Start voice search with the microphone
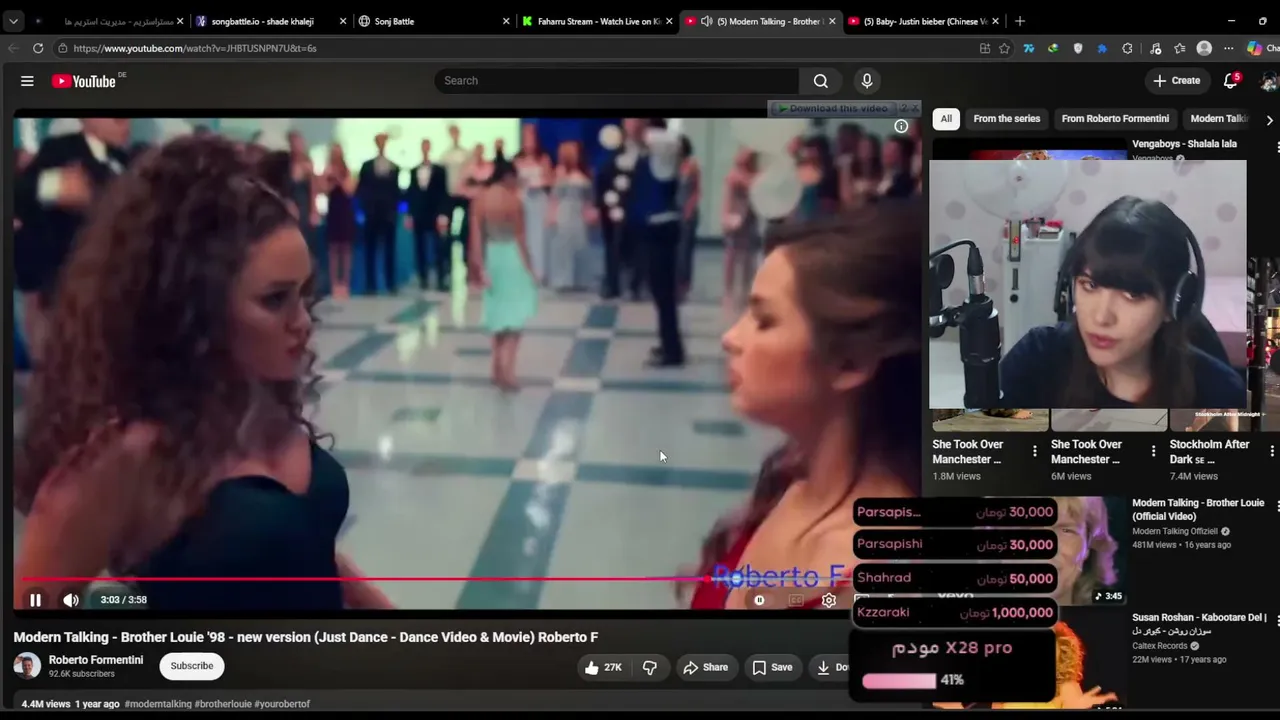 pyautogui.click(x=867, y=81)
